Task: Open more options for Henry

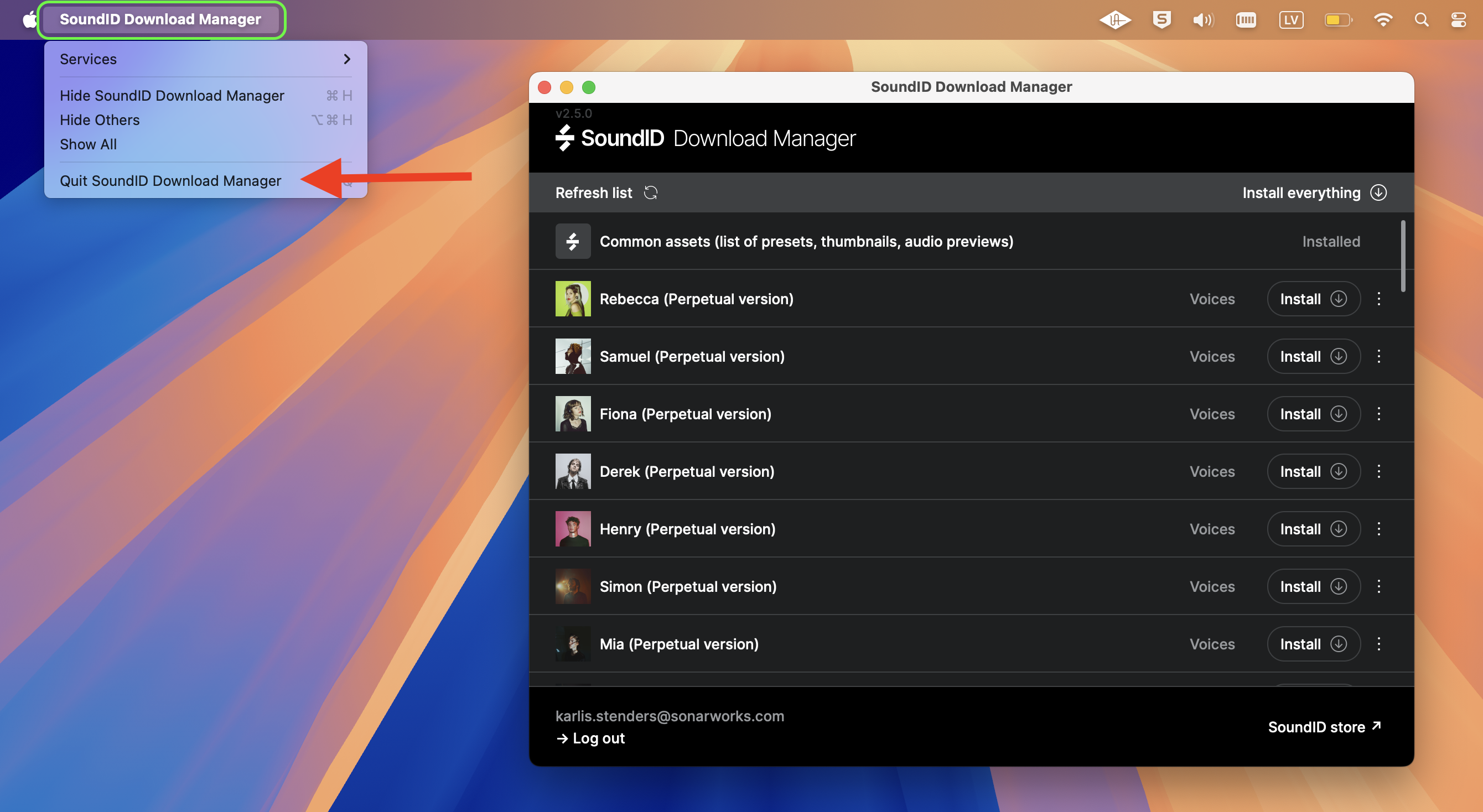Action: tap(1379, 529)
